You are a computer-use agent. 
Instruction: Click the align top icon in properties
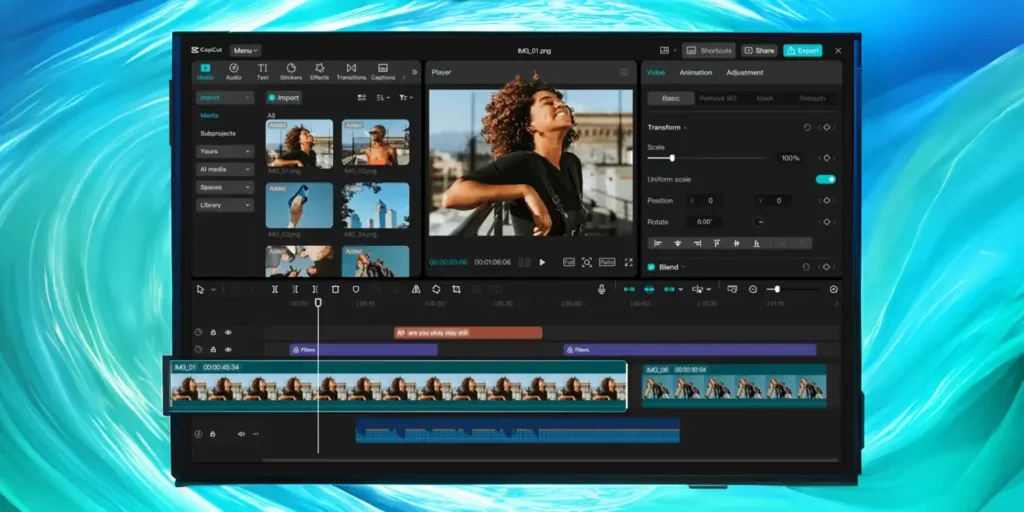click(717, 243)
